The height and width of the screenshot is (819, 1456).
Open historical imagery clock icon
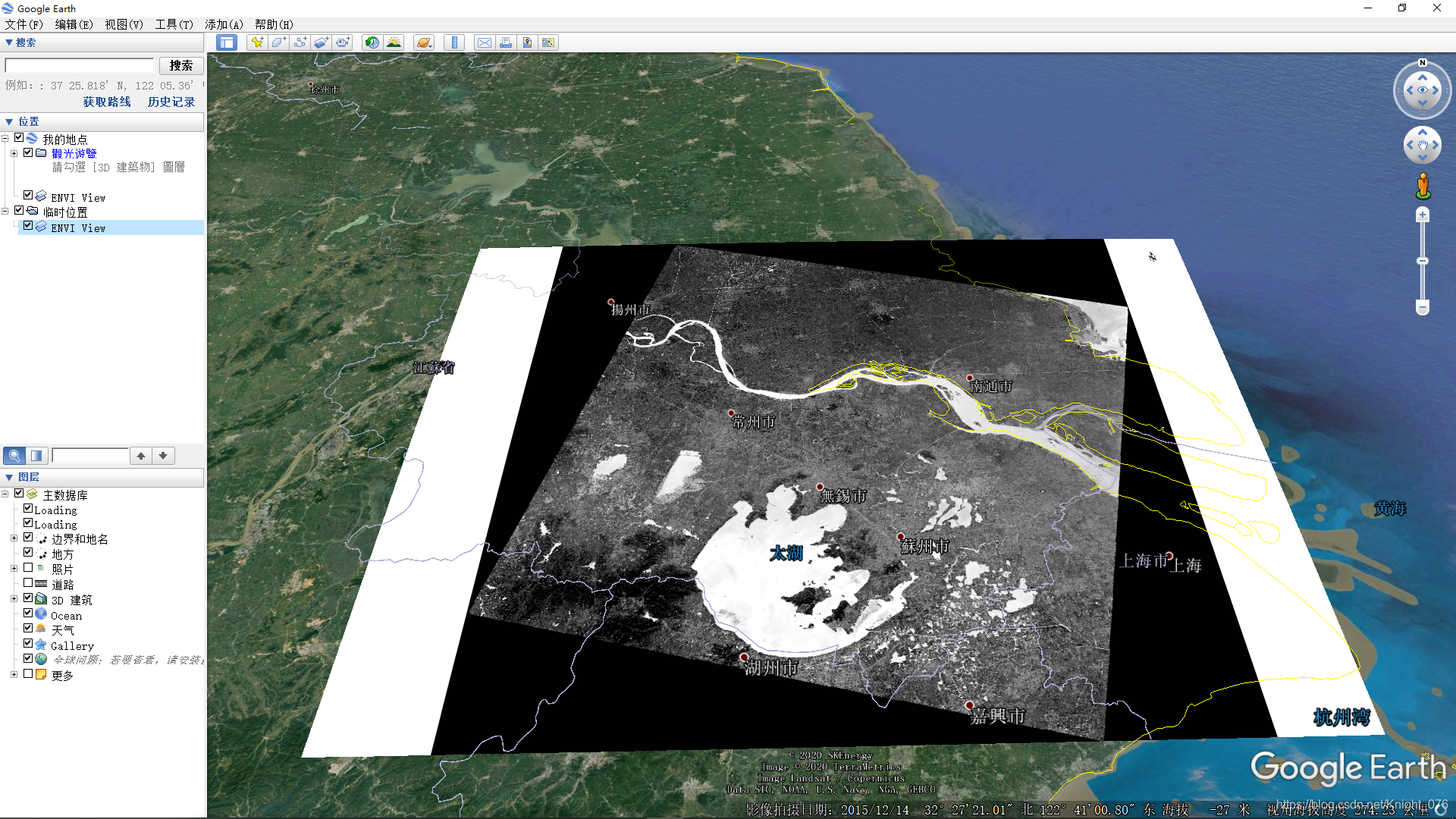coord(372,42)
